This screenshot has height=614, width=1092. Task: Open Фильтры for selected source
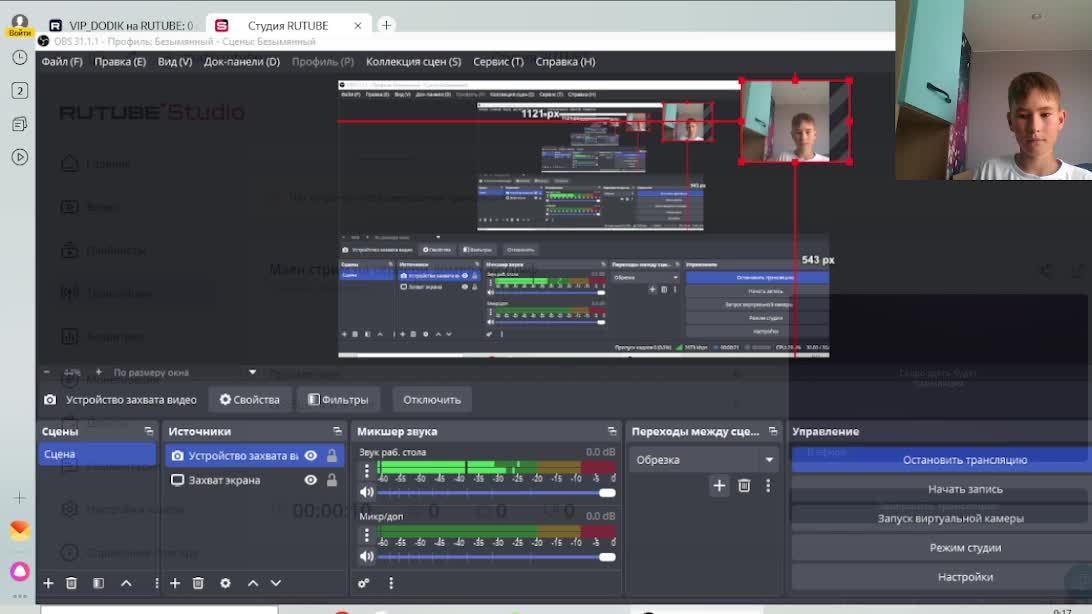click(x=338, y=400)
